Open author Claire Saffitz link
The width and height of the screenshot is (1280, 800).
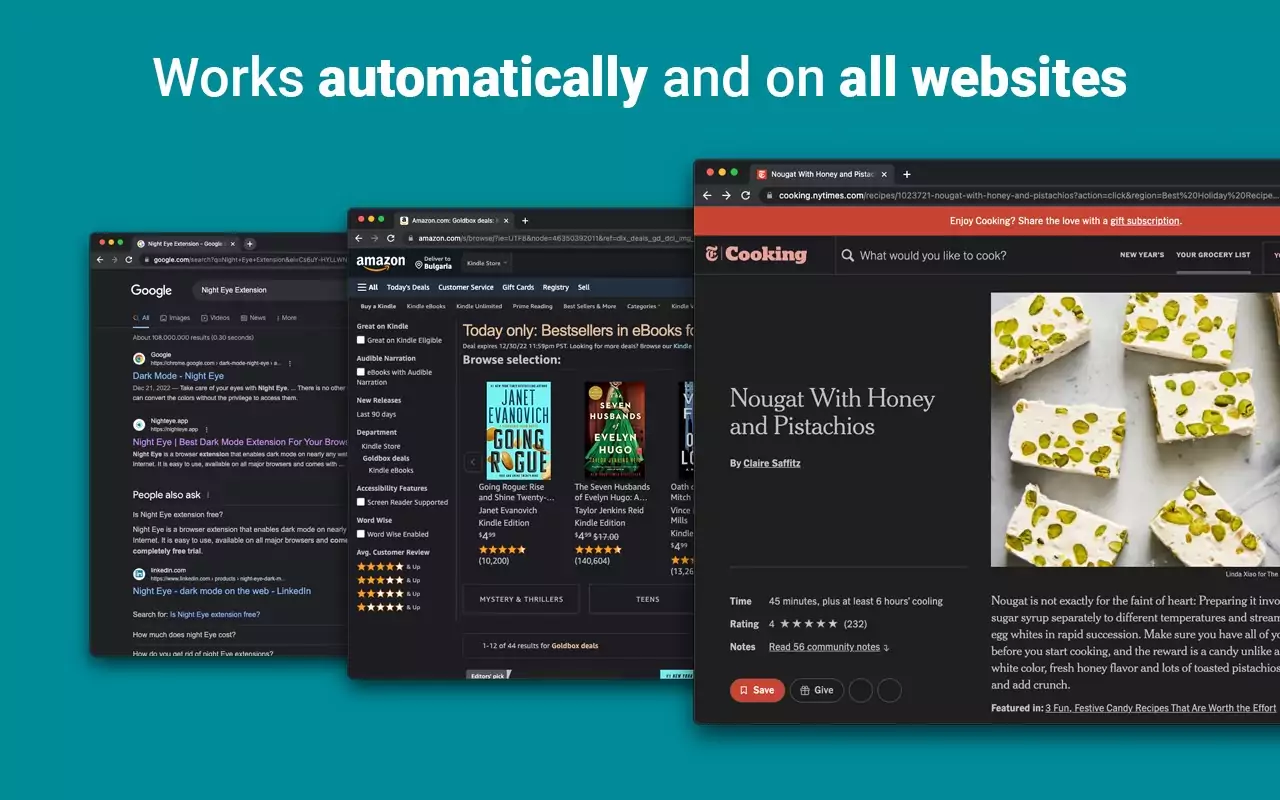pyautogui.click(x=772, y=463)
